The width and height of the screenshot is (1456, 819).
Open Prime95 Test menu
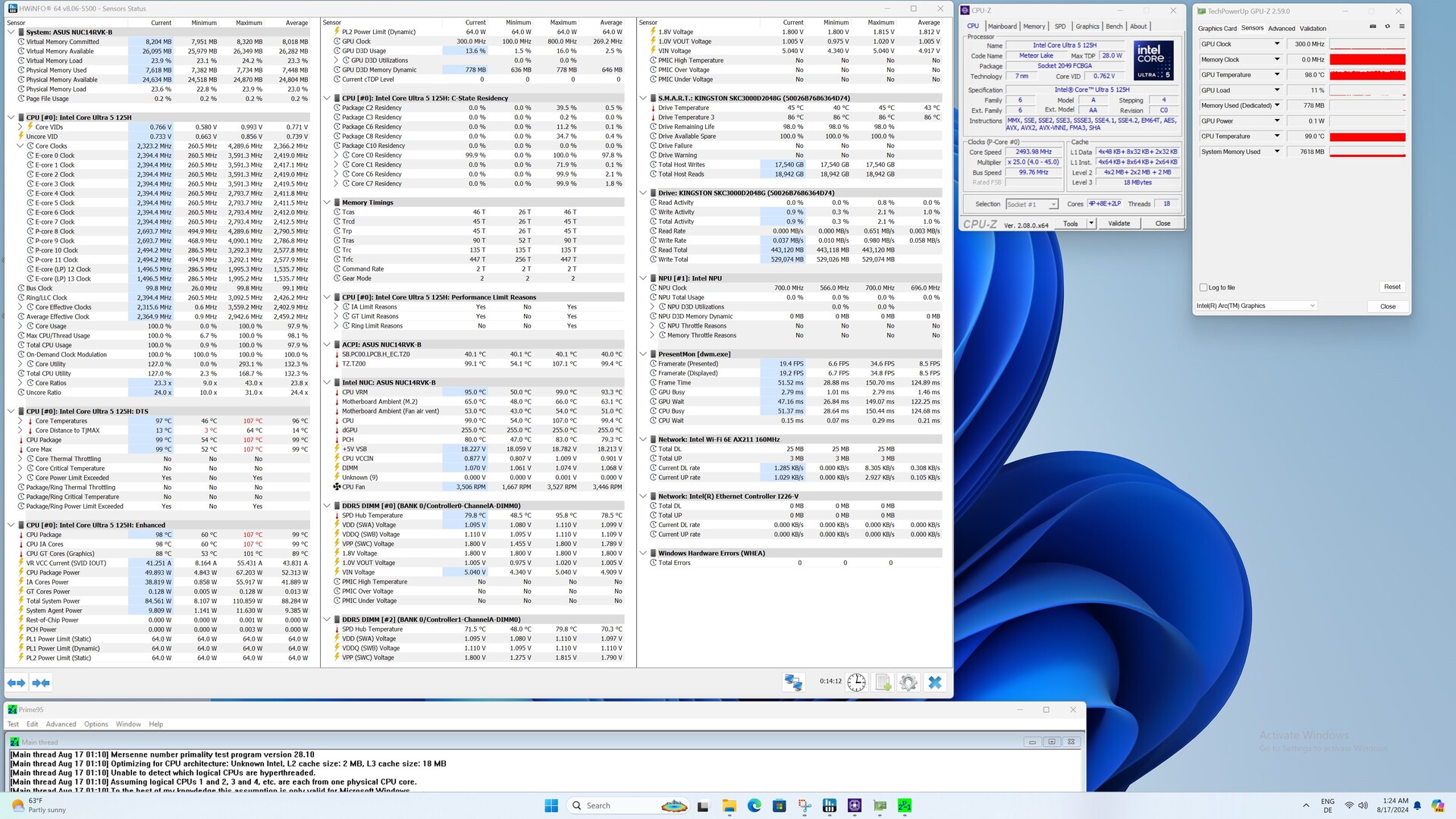coord(13,724)
